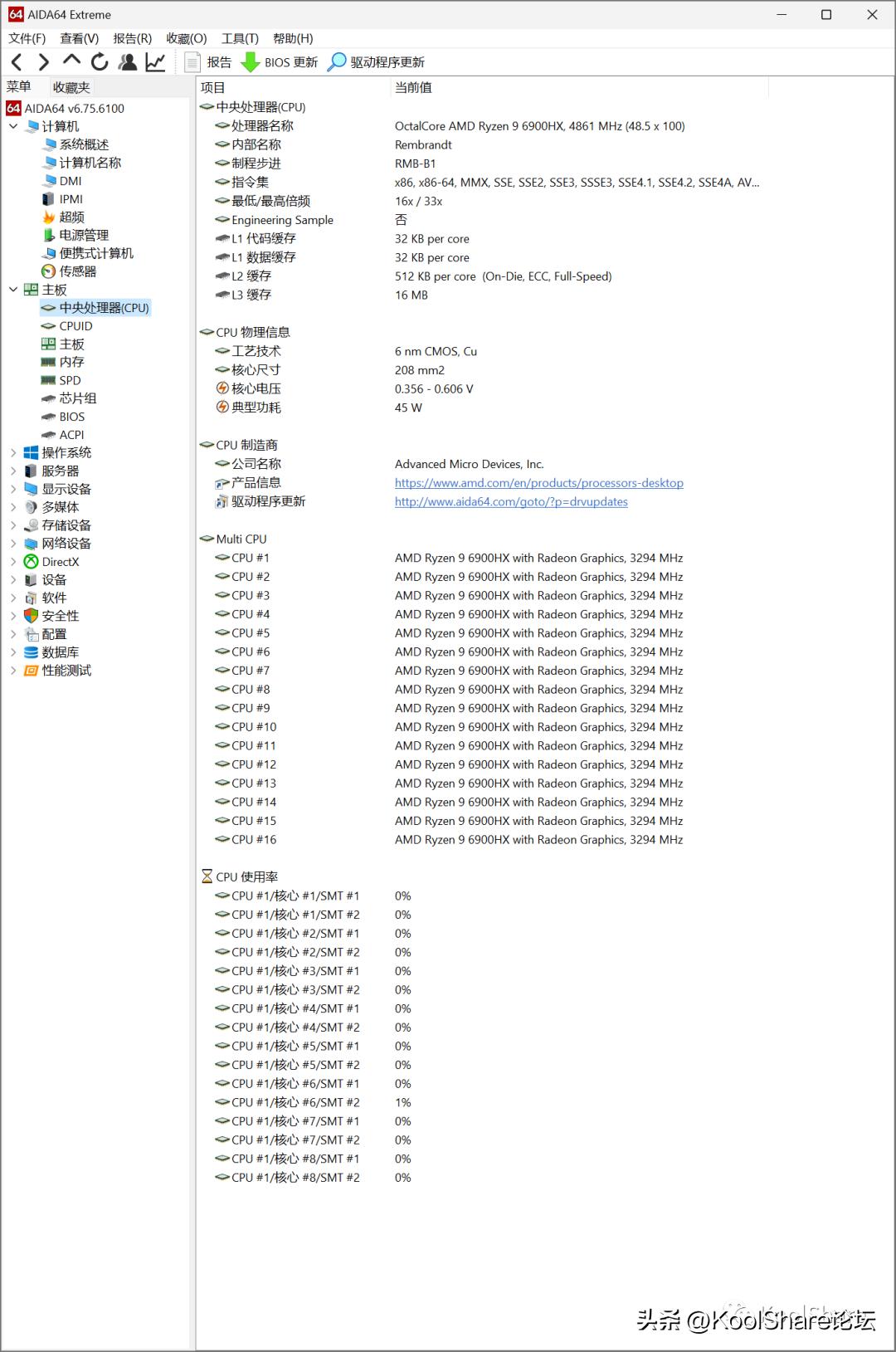This screenshot has height=1352, width=896.
Task: Expand the 多媒体 tree node
Action: (13, 507)
